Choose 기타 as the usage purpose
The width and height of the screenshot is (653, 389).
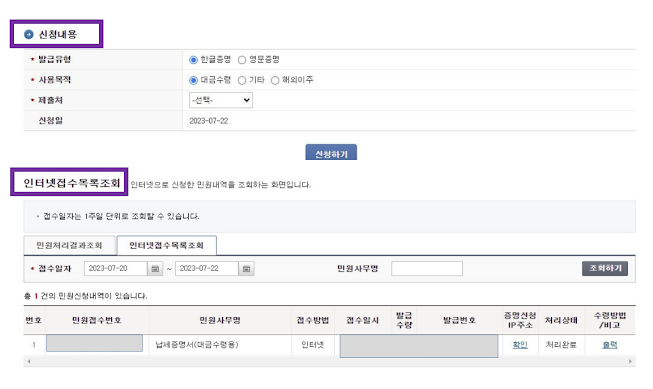click(x=242, y=80)
